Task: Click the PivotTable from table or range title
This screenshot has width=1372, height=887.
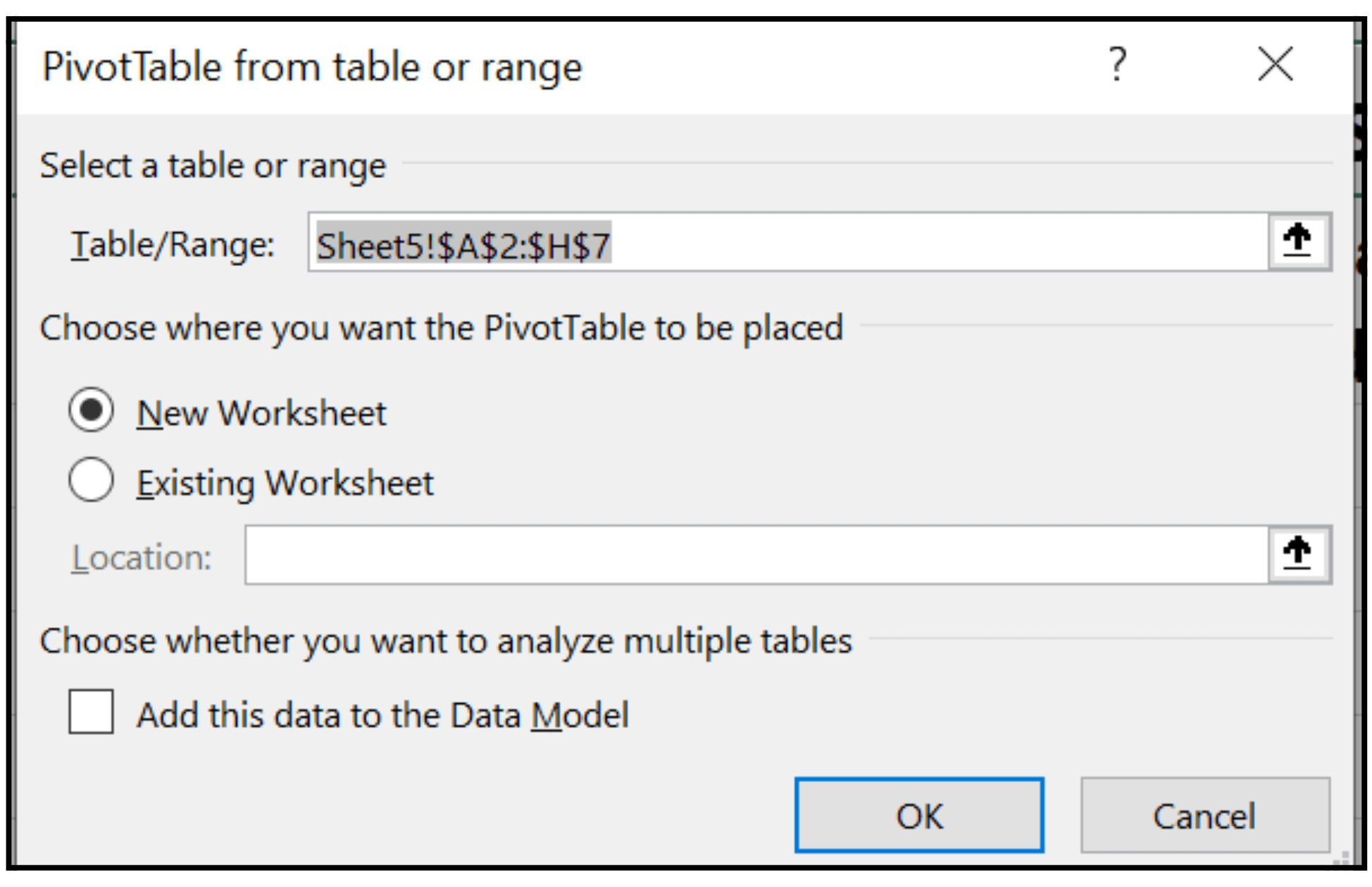Action: tap(312, 65)
